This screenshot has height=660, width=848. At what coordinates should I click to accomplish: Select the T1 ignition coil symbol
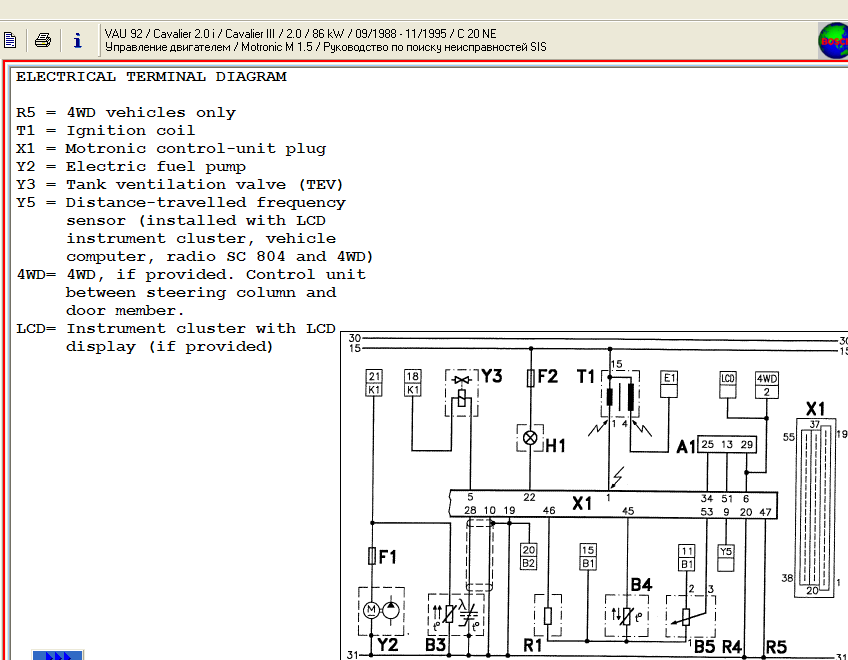(620, 394)
